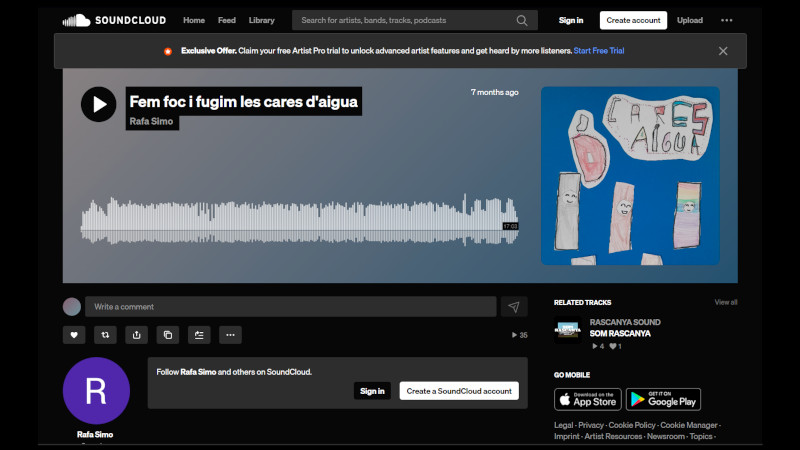
Task: Click Create a SoundCloud account
Action: tap(459, 391)
